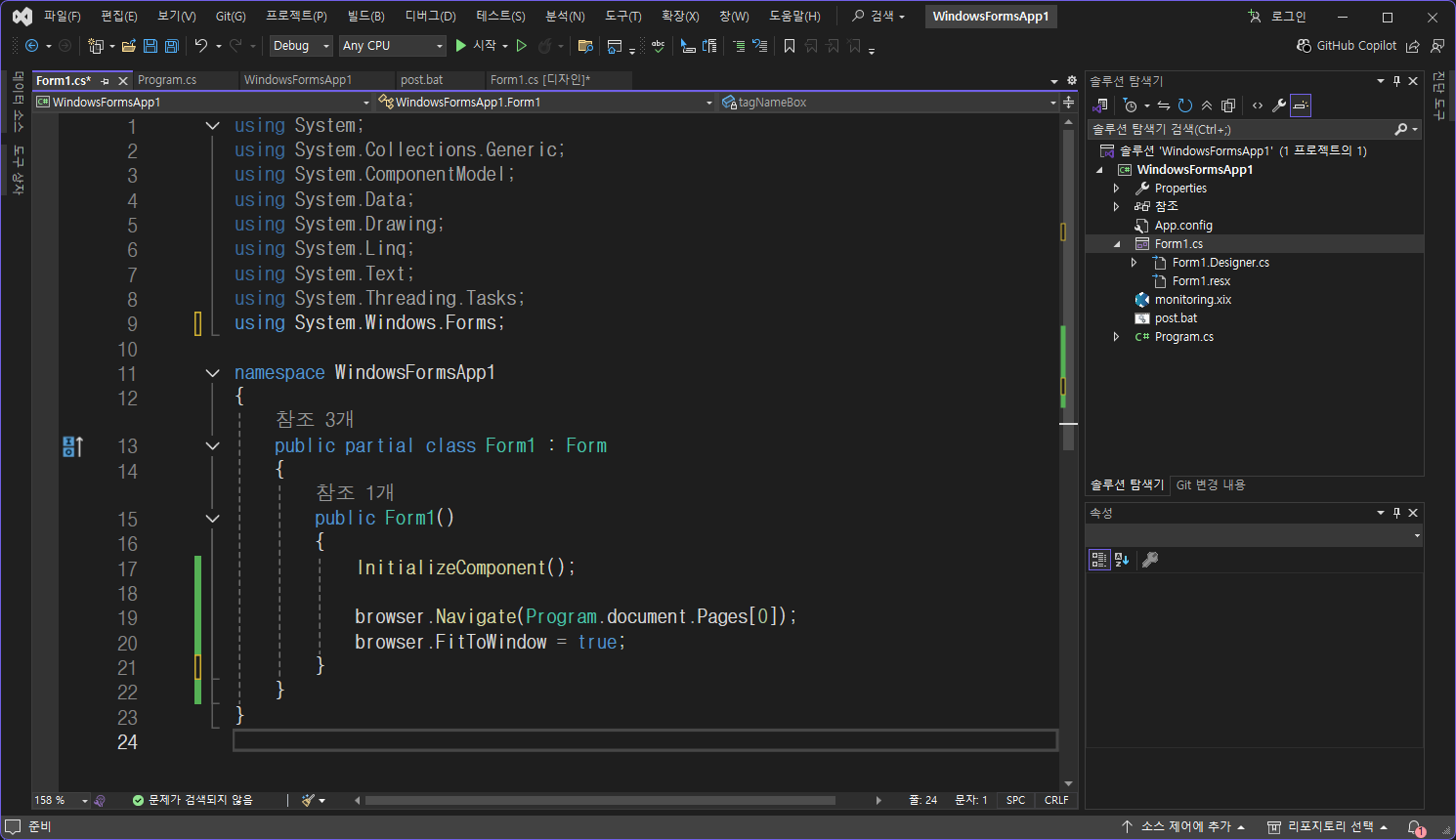Toggle the pin on the Form1.cs* tab
Viewport: 1456px width, 840px height.
pyautogui.click(x=106, y=81)
